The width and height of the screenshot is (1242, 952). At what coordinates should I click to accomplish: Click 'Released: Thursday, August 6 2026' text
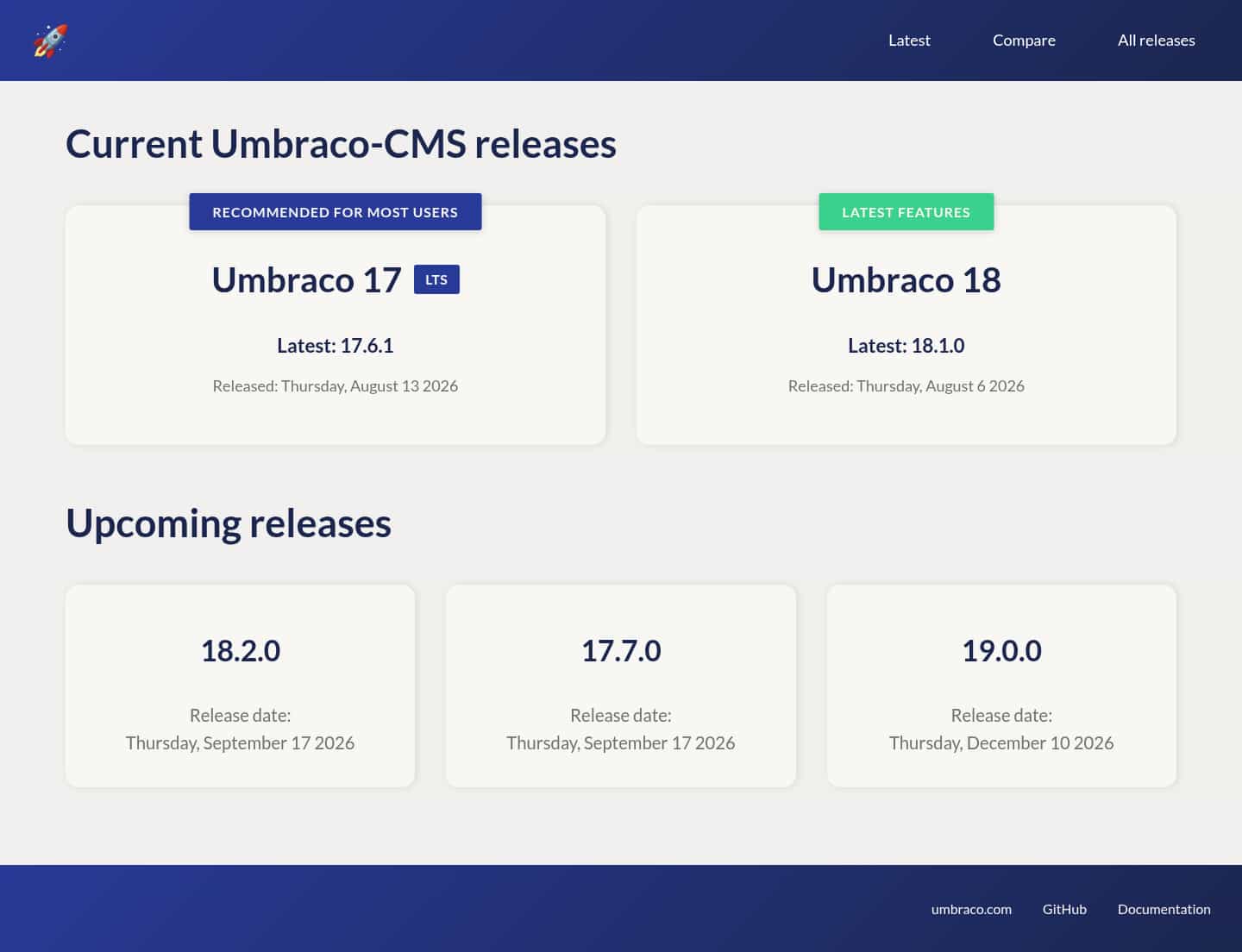pyautogui.click(x=906, y=386)
